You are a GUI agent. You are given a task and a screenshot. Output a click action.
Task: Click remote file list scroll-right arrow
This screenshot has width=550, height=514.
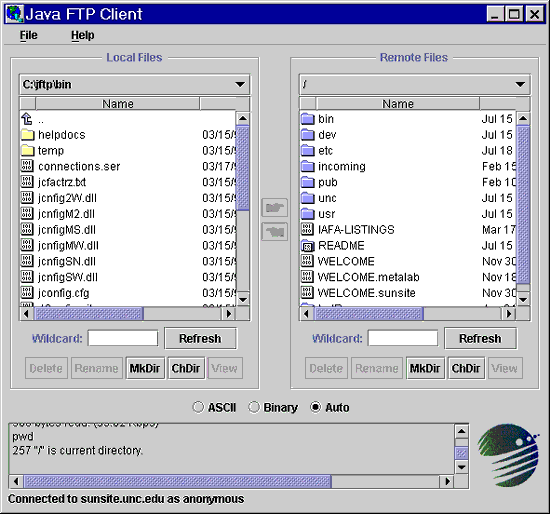pyautogui.click(x=509, y=314)
